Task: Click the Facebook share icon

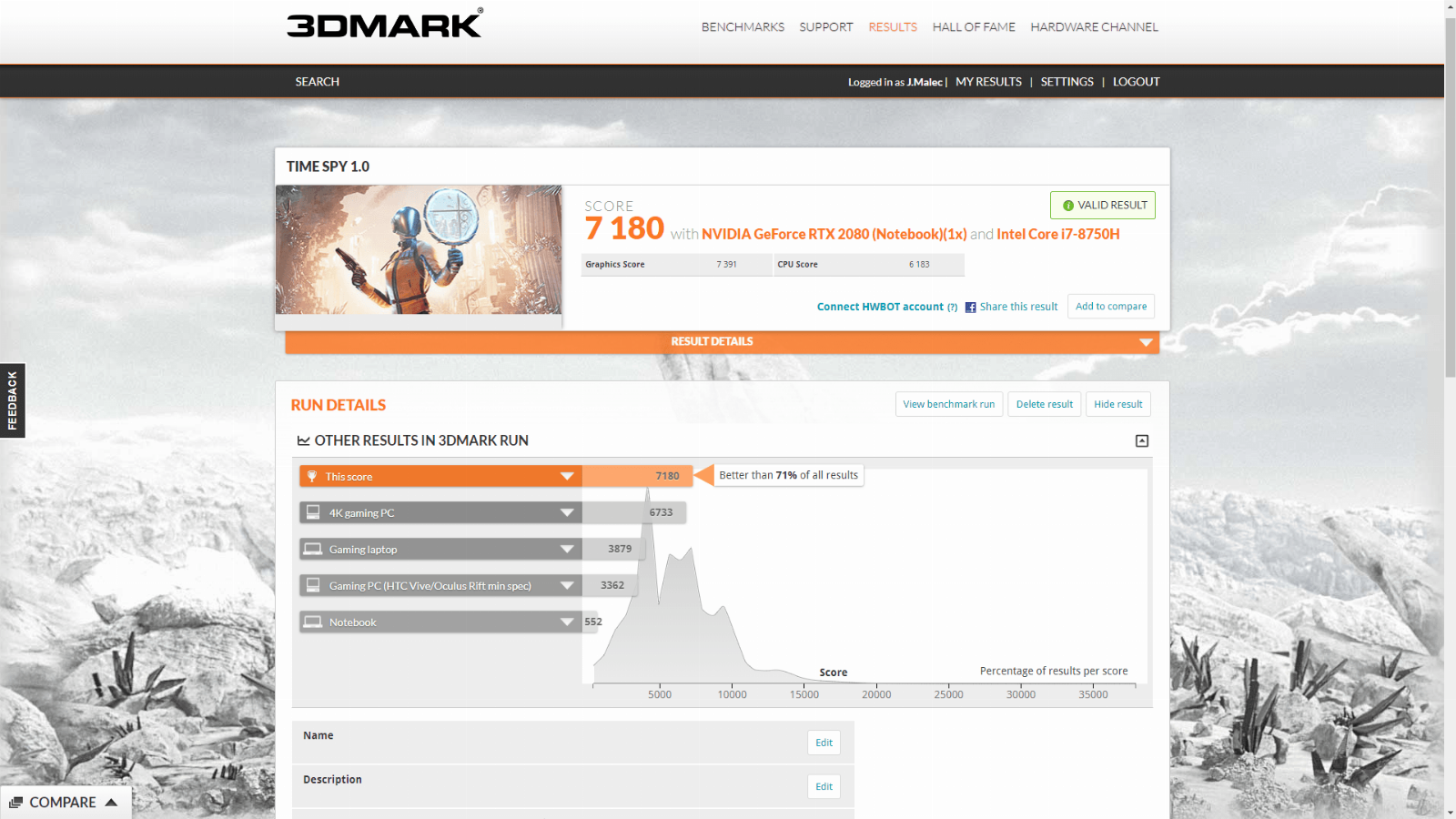Action: [x=970, y=308]
